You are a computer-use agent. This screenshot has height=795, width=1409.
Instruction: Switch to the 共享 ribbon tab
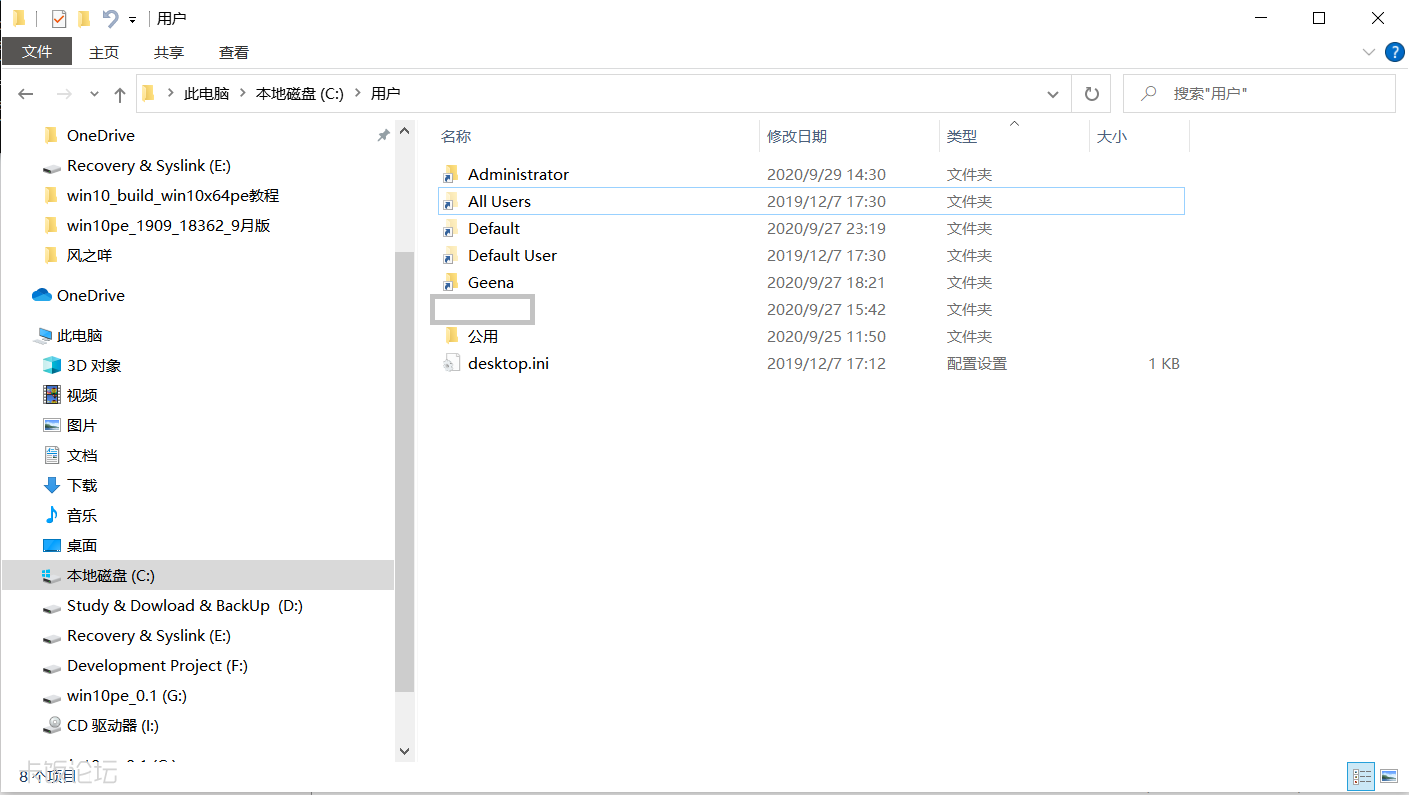pos(169,52)
